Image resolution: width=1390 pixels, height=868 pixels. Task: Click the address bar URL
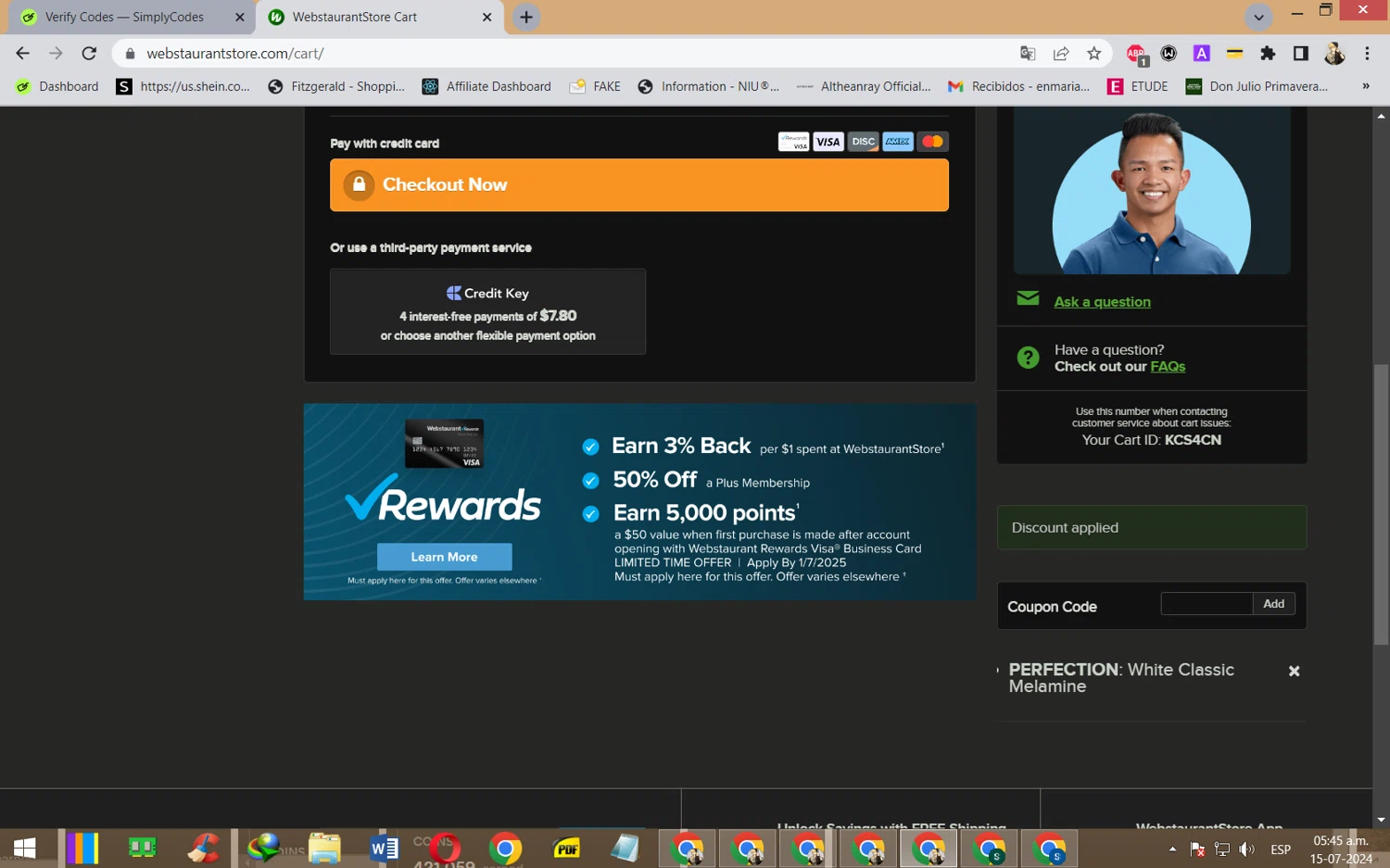[234, 54]
